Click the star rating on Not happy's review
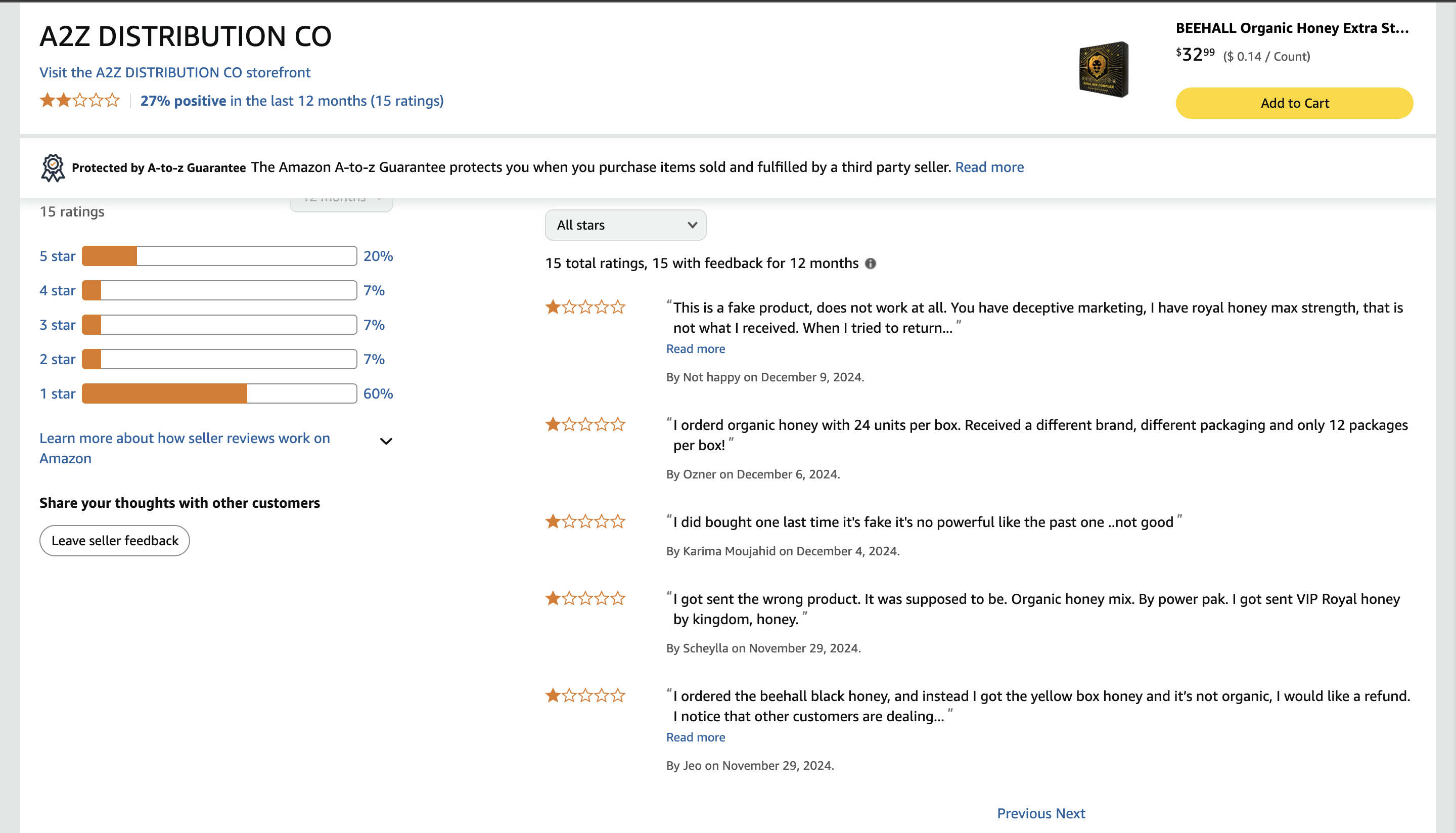Viewport: 1456px width, 833px height. pos(585,307)
